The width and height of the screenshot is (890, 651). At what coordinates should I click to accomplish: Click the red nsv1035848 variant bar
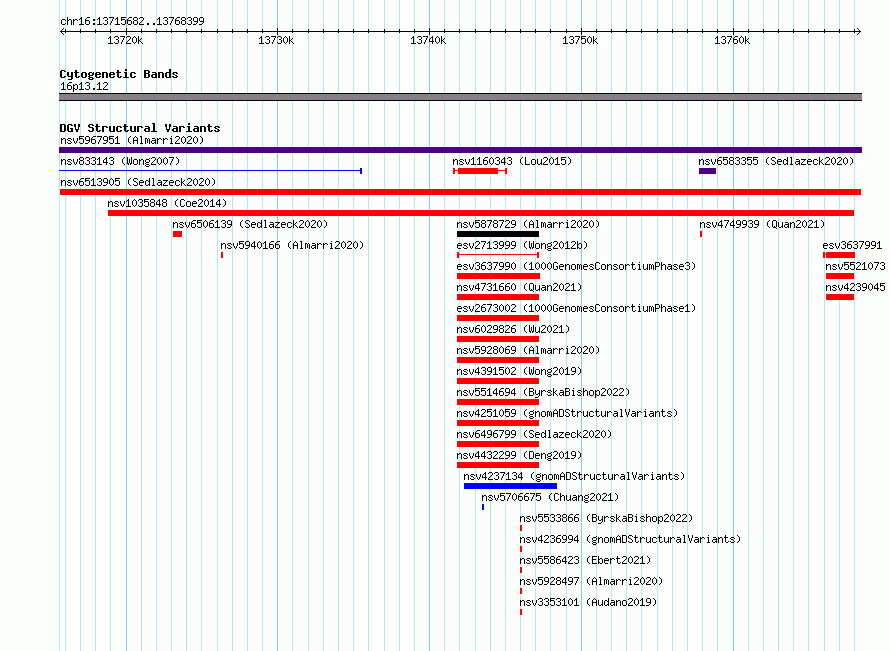tap(481, 213)
